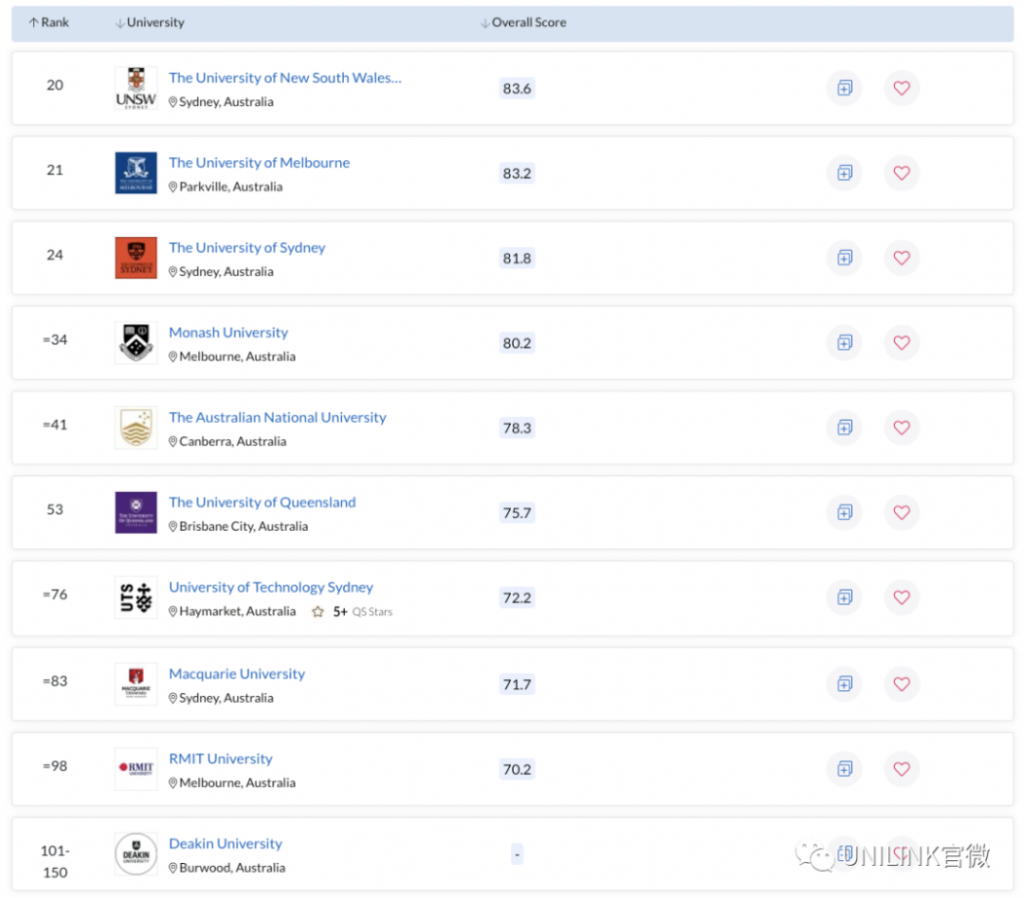Sort the list by University column
Screen dimensions: 1024x898
tap(150, 22)
